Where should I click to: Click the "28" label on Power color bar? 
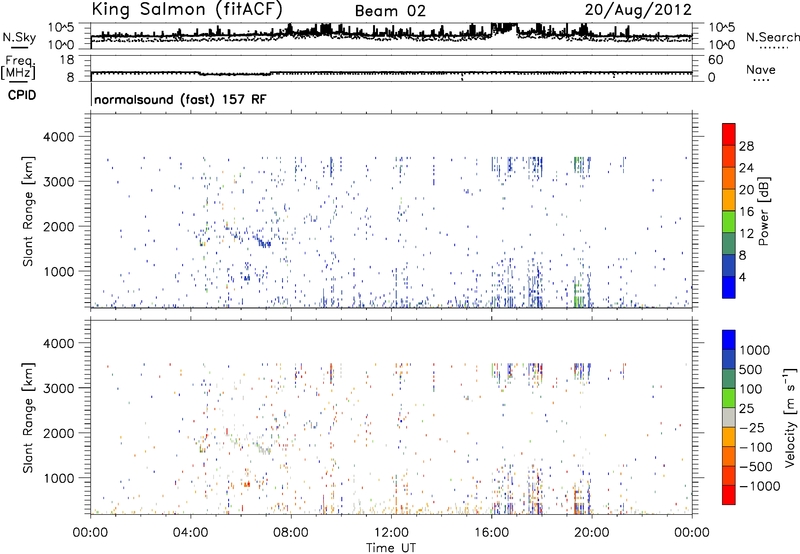[746, 146]
